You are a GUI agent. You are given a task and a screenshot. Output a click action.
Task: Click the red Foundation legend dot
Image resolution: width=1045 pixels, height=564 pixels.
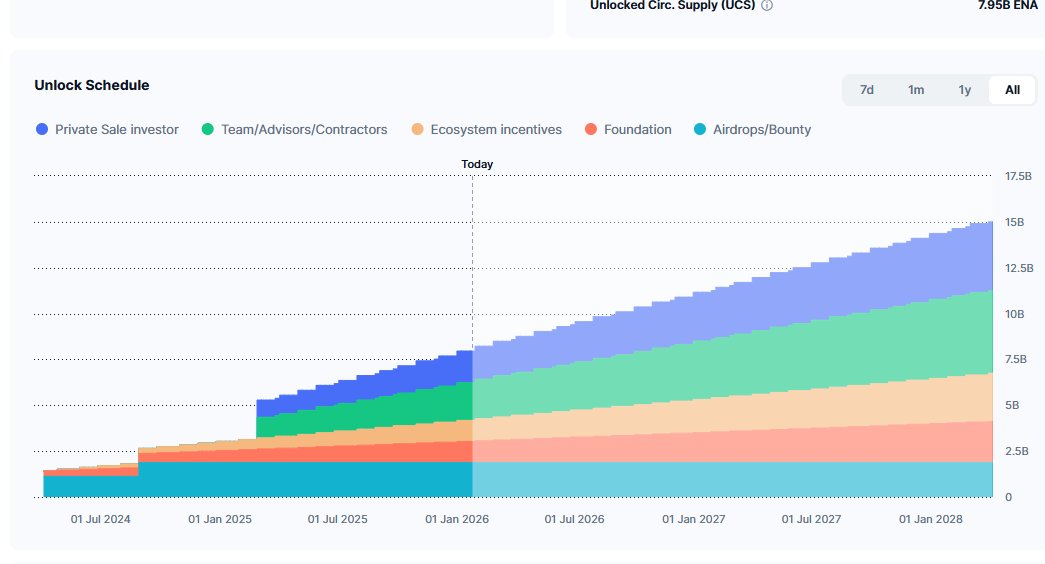tap(591, 129)
